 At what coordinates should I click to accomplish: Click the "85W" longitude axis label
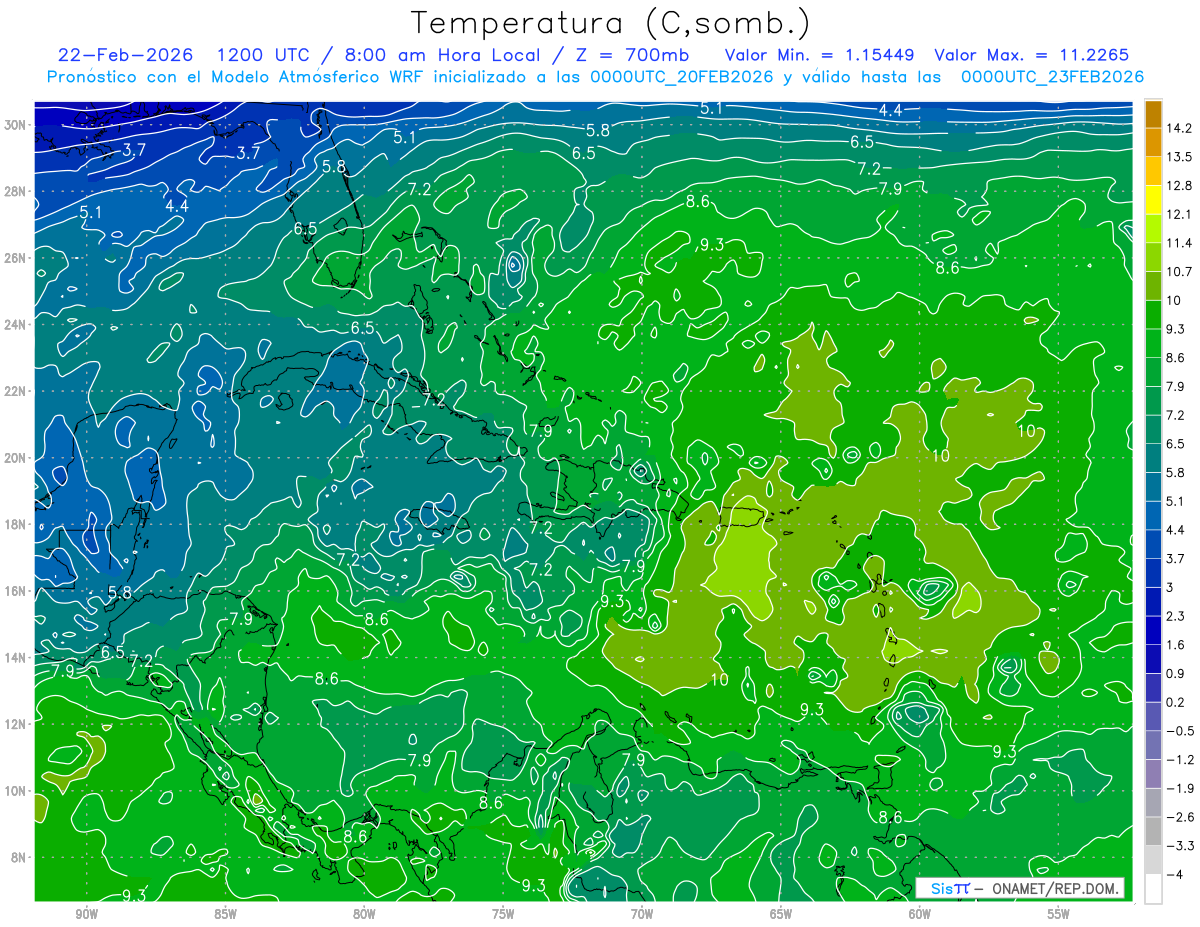(225, 914)
